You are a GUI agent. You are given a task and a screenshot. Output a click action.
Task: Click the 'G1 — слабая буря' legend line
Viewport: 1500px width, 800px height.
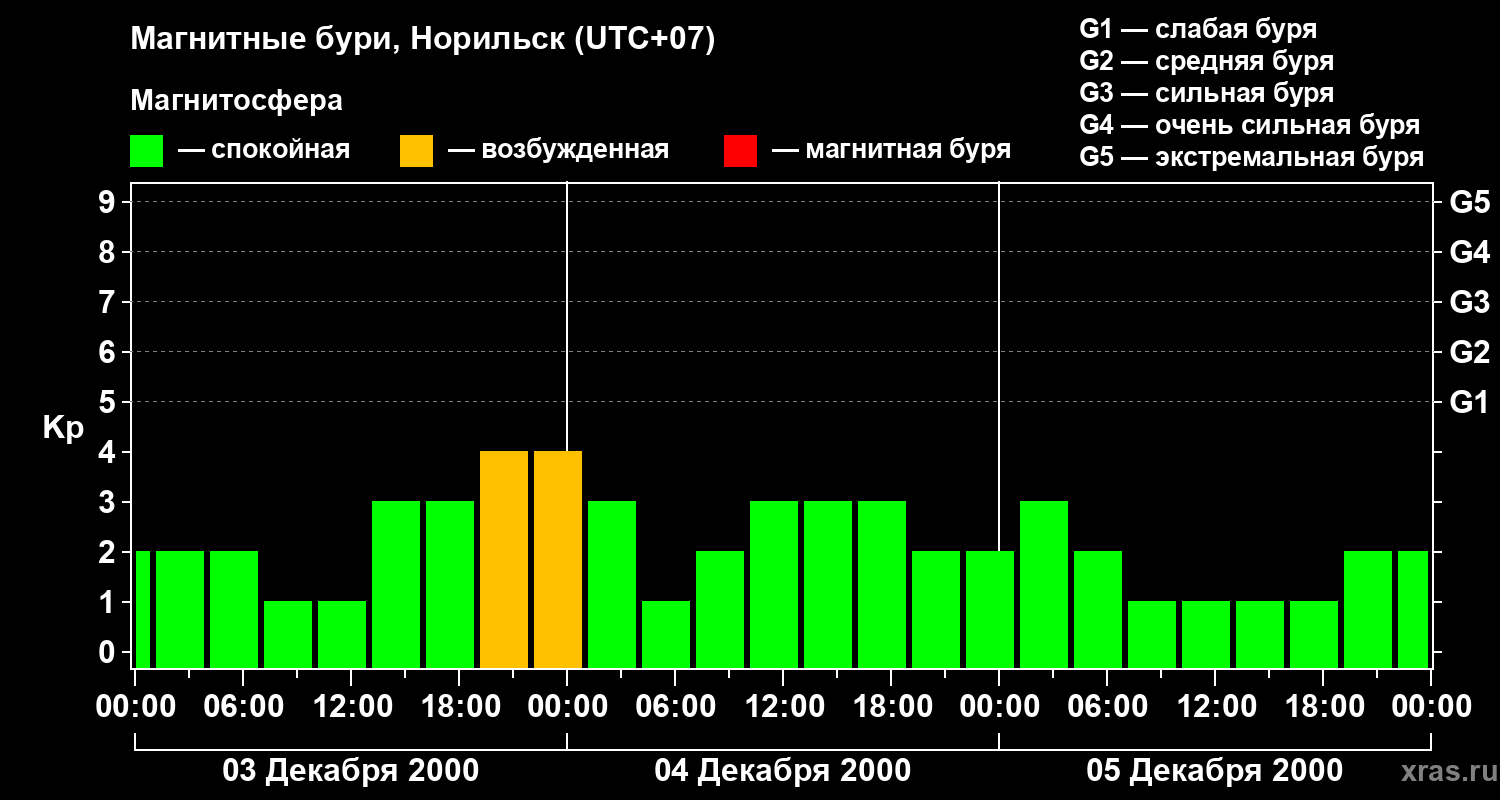click(x=1198, y=29)
